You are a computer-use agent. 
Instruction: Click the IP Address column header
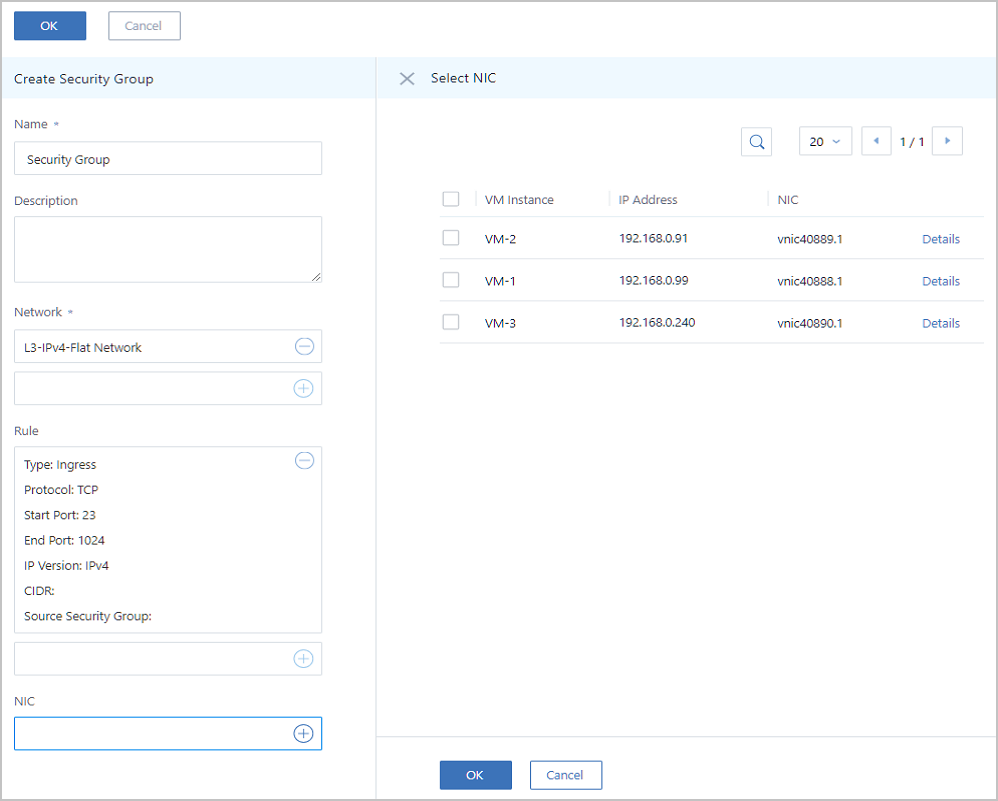pos(648,200)
